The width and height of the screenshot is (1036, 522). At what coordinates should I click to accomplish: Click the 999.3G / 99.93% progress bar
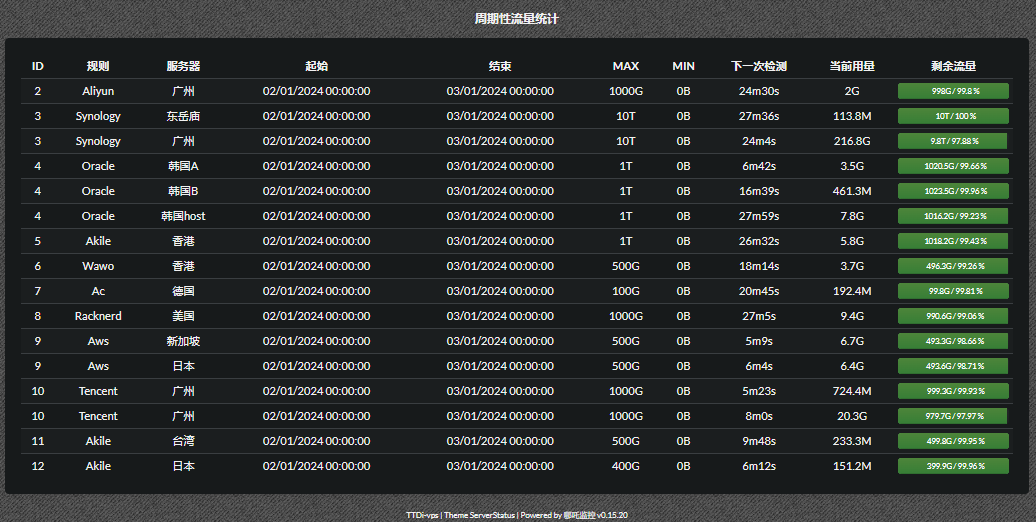click(x=953, y=391)
